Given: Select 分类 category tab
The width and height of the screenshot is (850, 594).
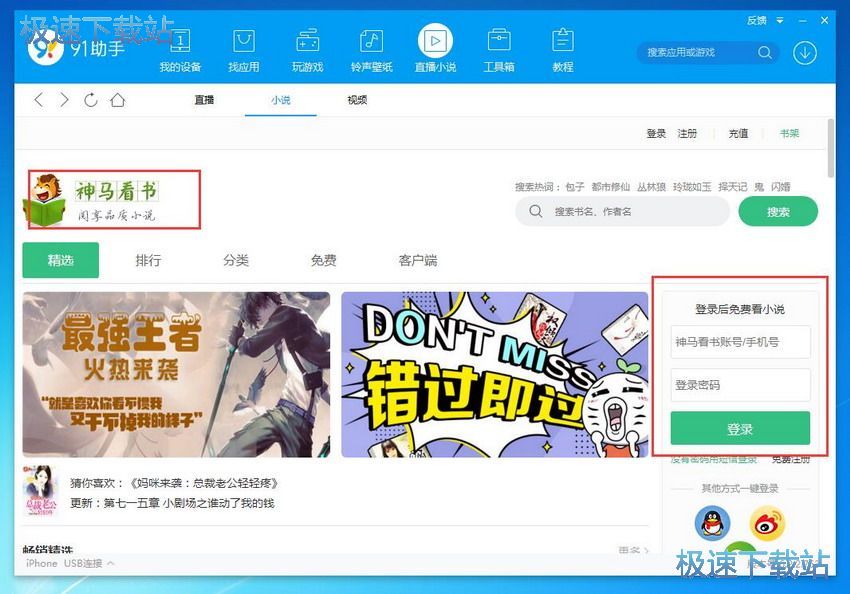Looking at the screenshot, I should [x=236, y=260].
